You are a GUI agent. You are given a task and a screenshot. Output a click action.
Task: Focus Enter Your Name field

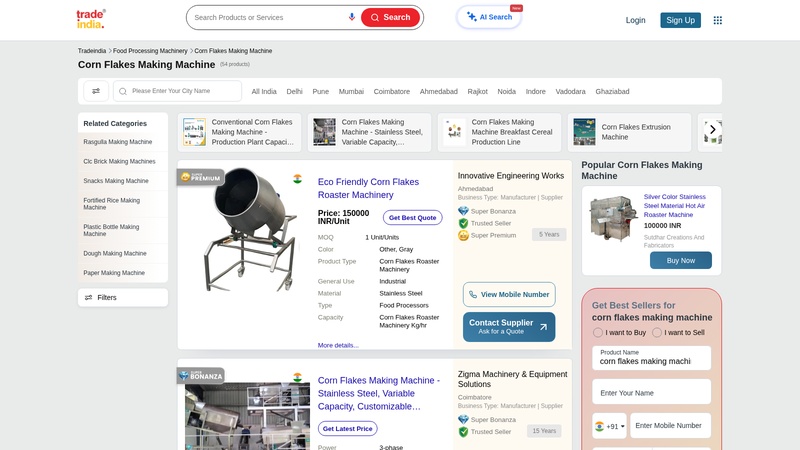point(652,393)
